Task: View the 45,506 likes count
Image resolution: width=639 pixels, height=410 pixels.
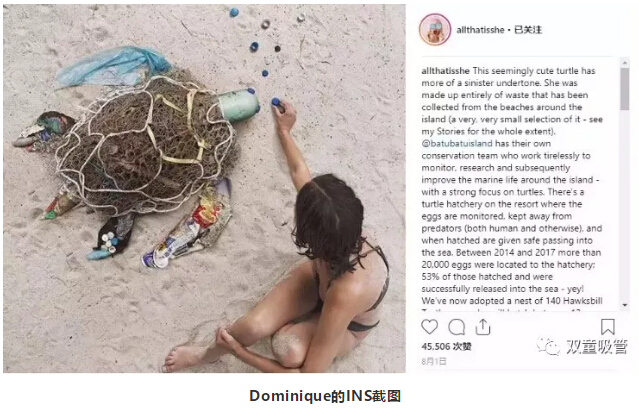Action: pos(446,346)
